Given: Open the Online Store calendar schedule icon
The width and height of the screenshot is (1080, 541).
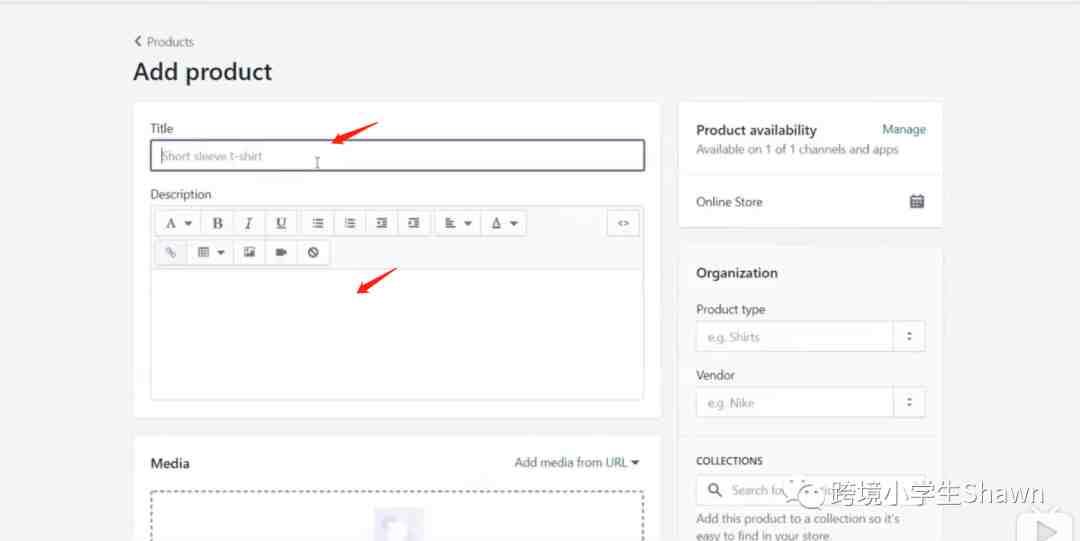Looking at the screenshot, I should pos(916,201).
